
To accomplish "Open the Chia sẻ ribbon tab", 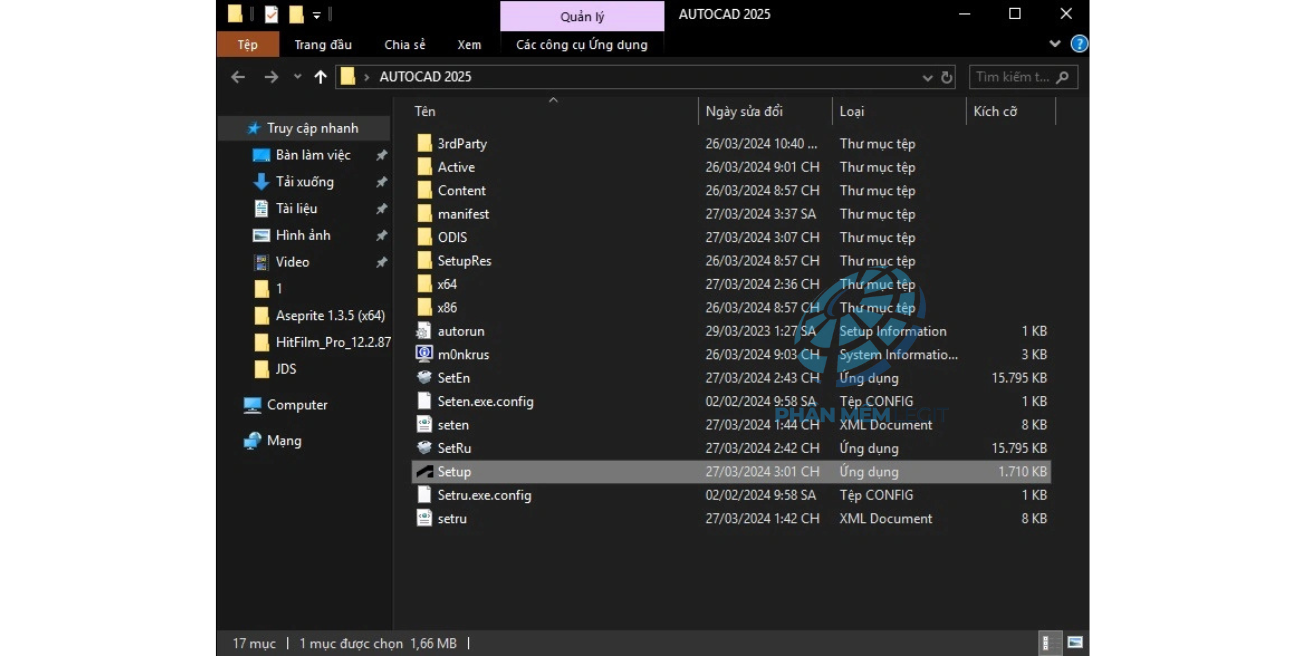I will click(404, 44).
